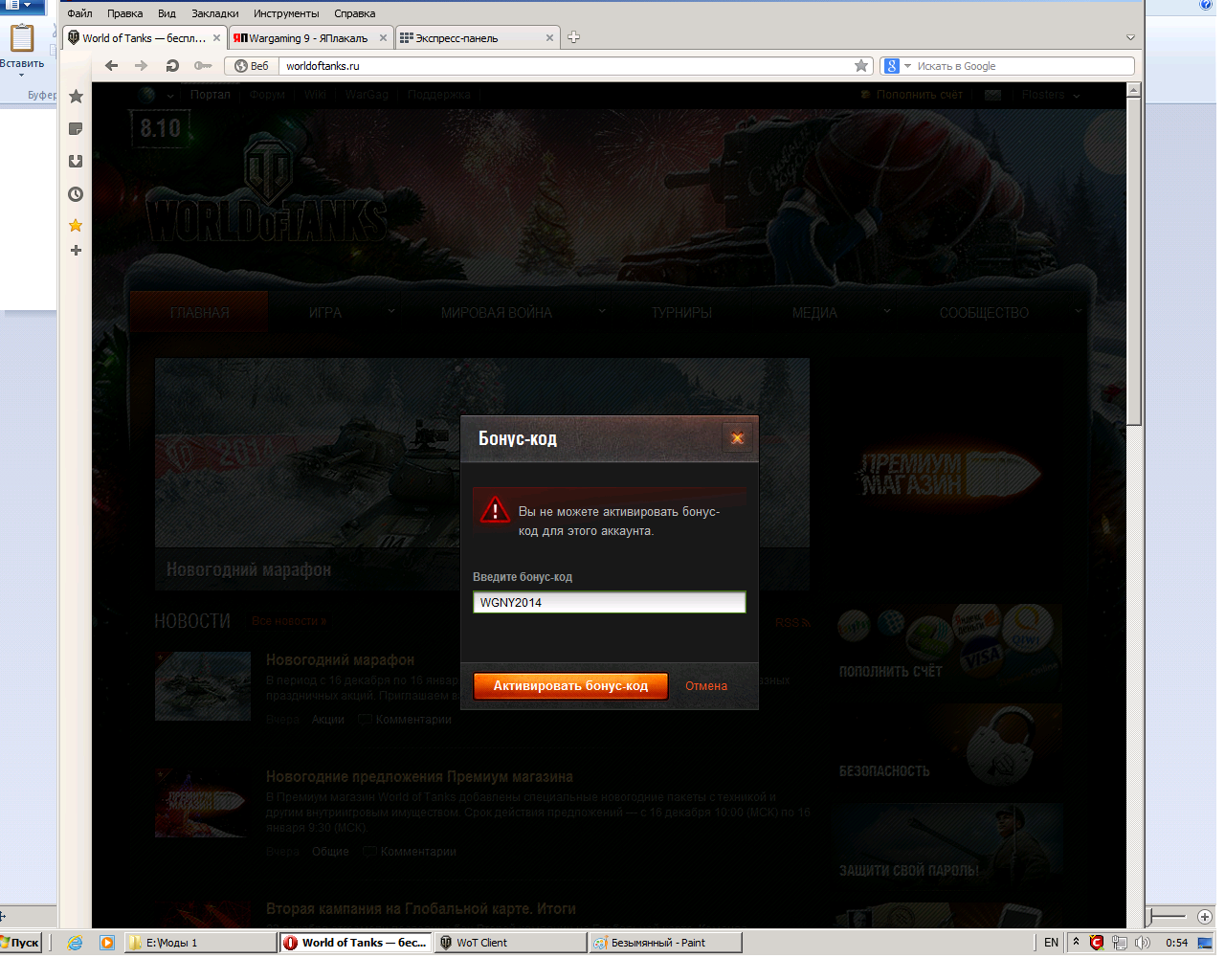Activate the bonus code with the orange button

click(x=570, y=686)
